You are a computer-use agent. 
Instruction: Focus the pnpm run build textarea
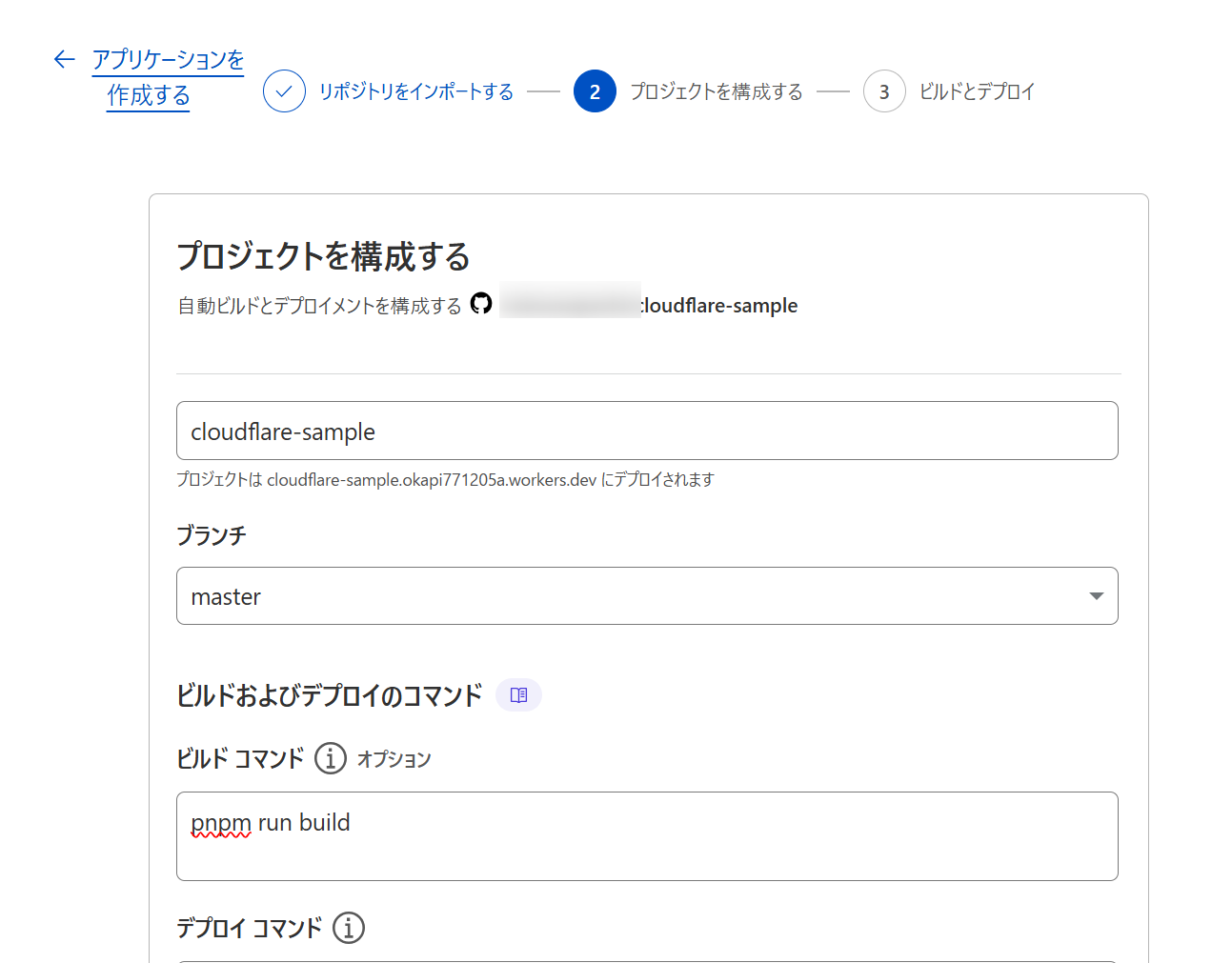tap(647, 836)
